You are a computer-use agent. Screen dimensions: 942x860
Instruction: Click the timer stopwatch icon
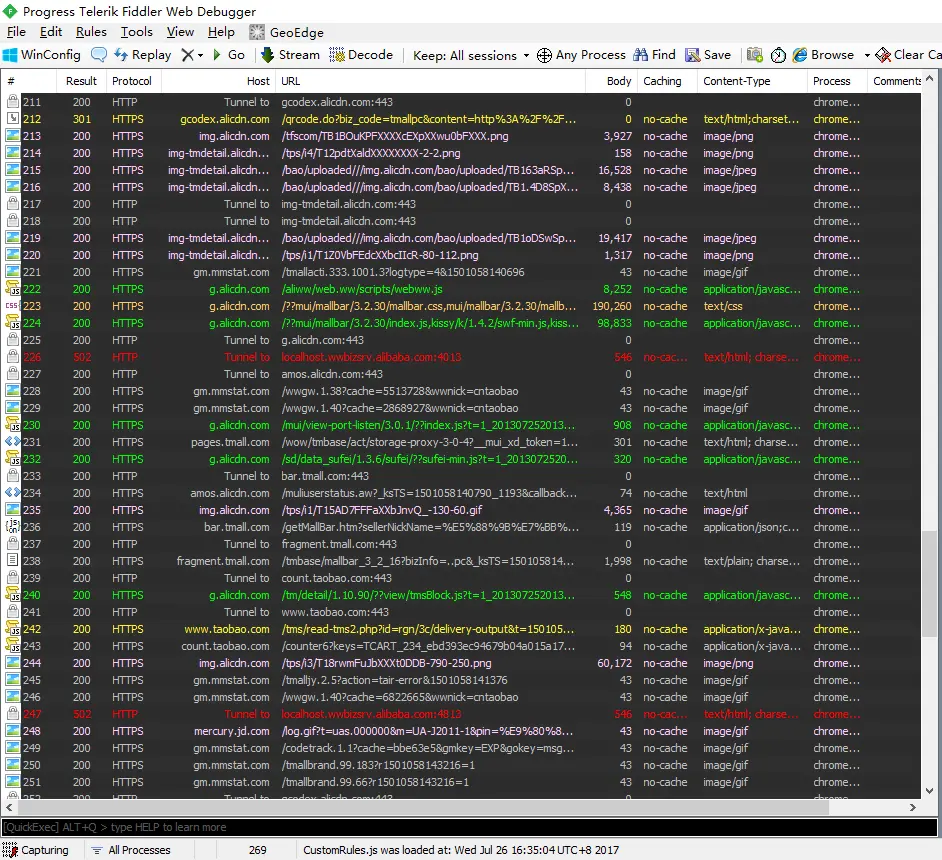click(x=778, y=55)
